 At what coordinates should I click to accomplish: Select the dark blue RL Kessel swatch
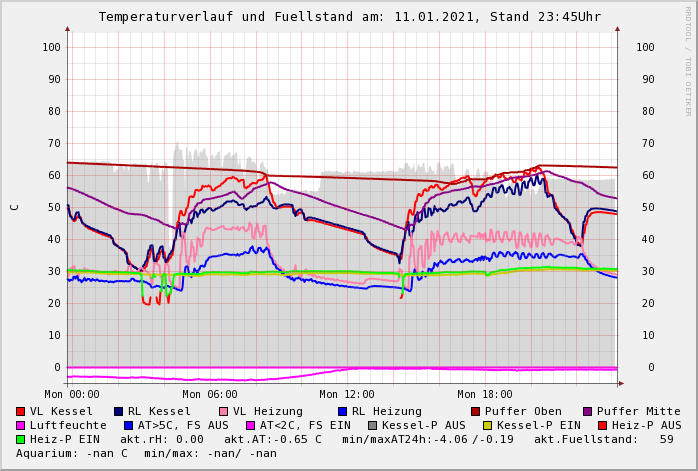(119, 411)
